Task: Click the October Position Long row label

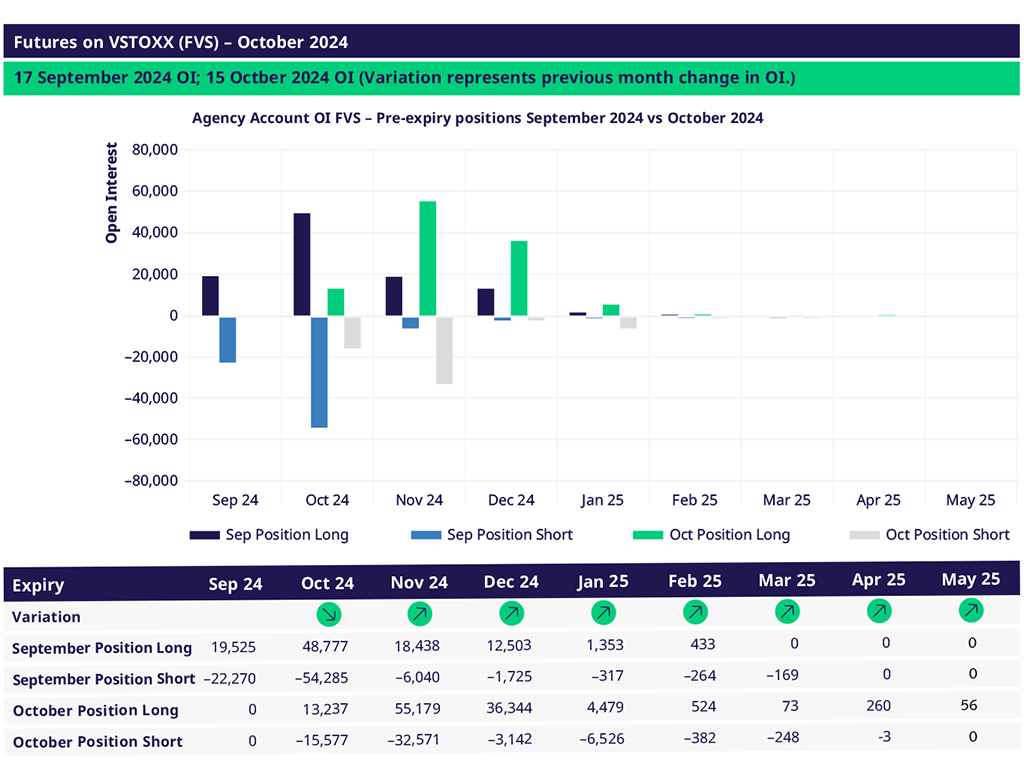Action: (95, 710)
